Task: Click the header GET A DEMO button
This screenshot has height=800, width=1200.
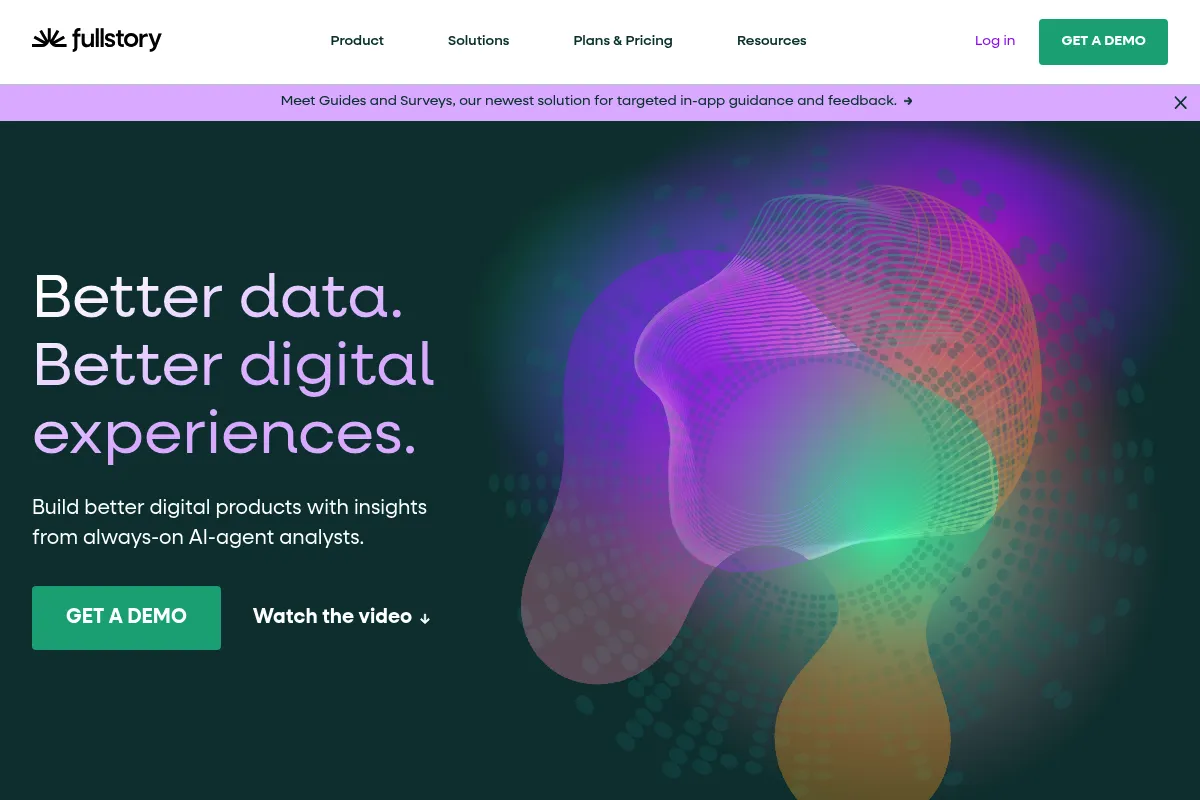Action: click(1103, 42)
